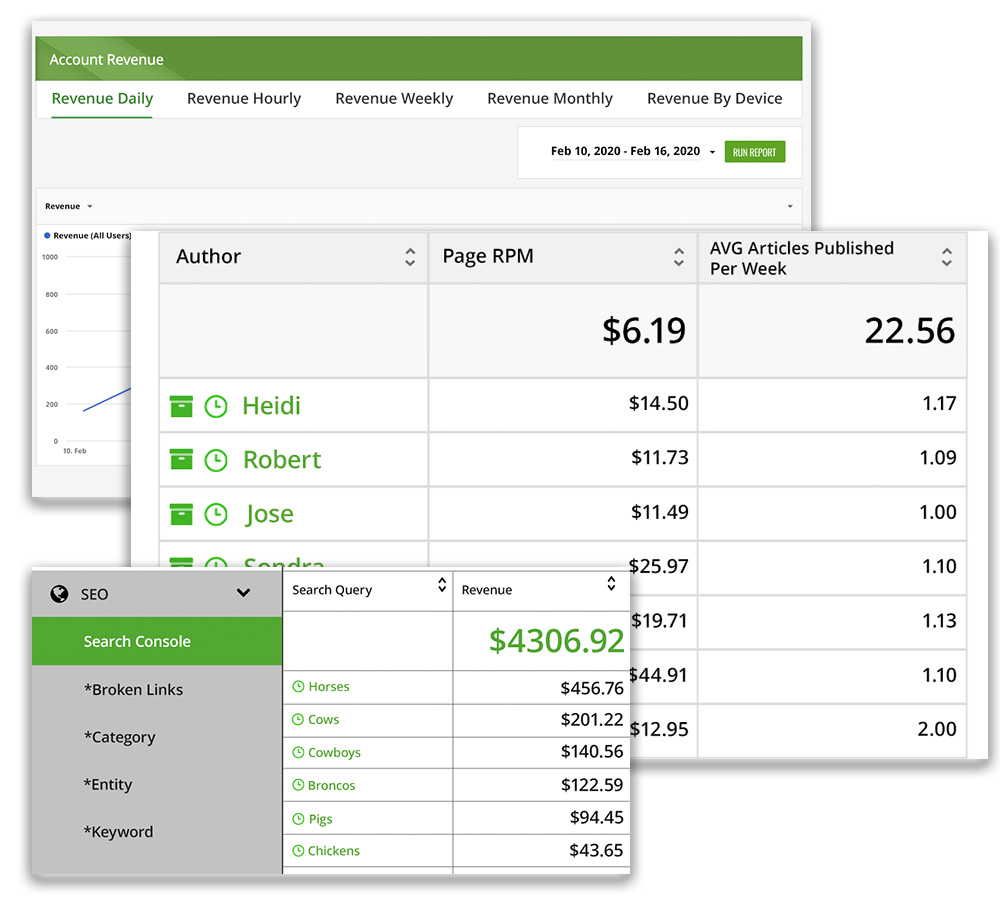
Task: Click the clock icon beside Robert
Action: tap(216, 460)
